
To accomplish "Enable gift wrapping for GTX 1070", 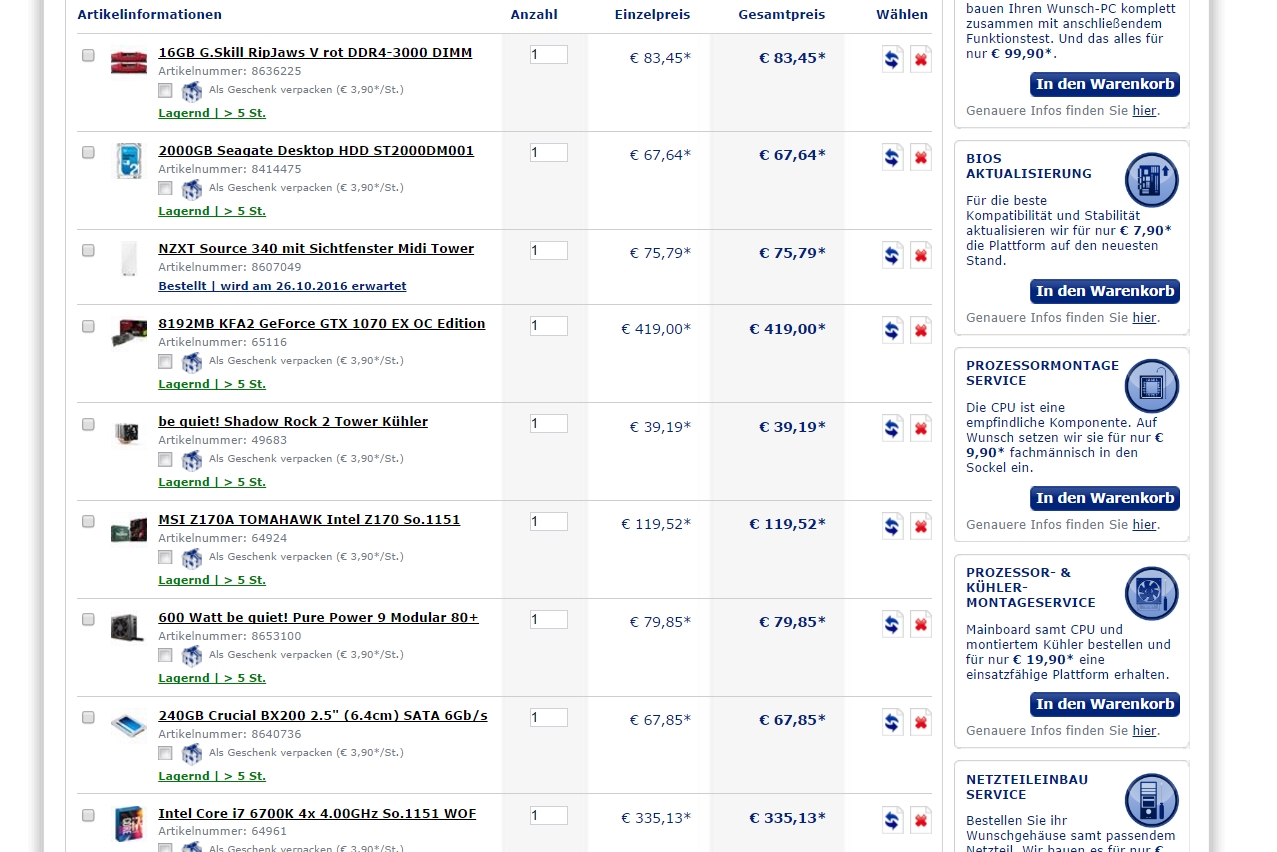I will pyautogui.click(x=165, y=361).
